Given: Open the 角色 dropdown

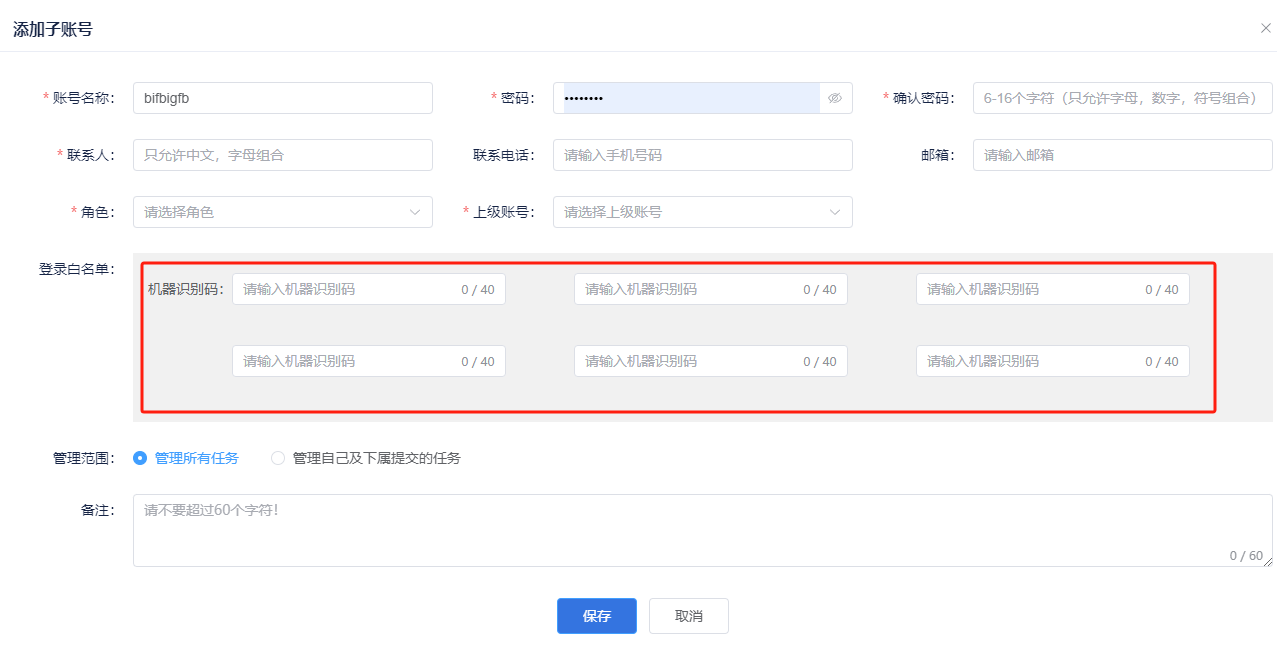Looking at the screenshot, I should coord(282,212).
